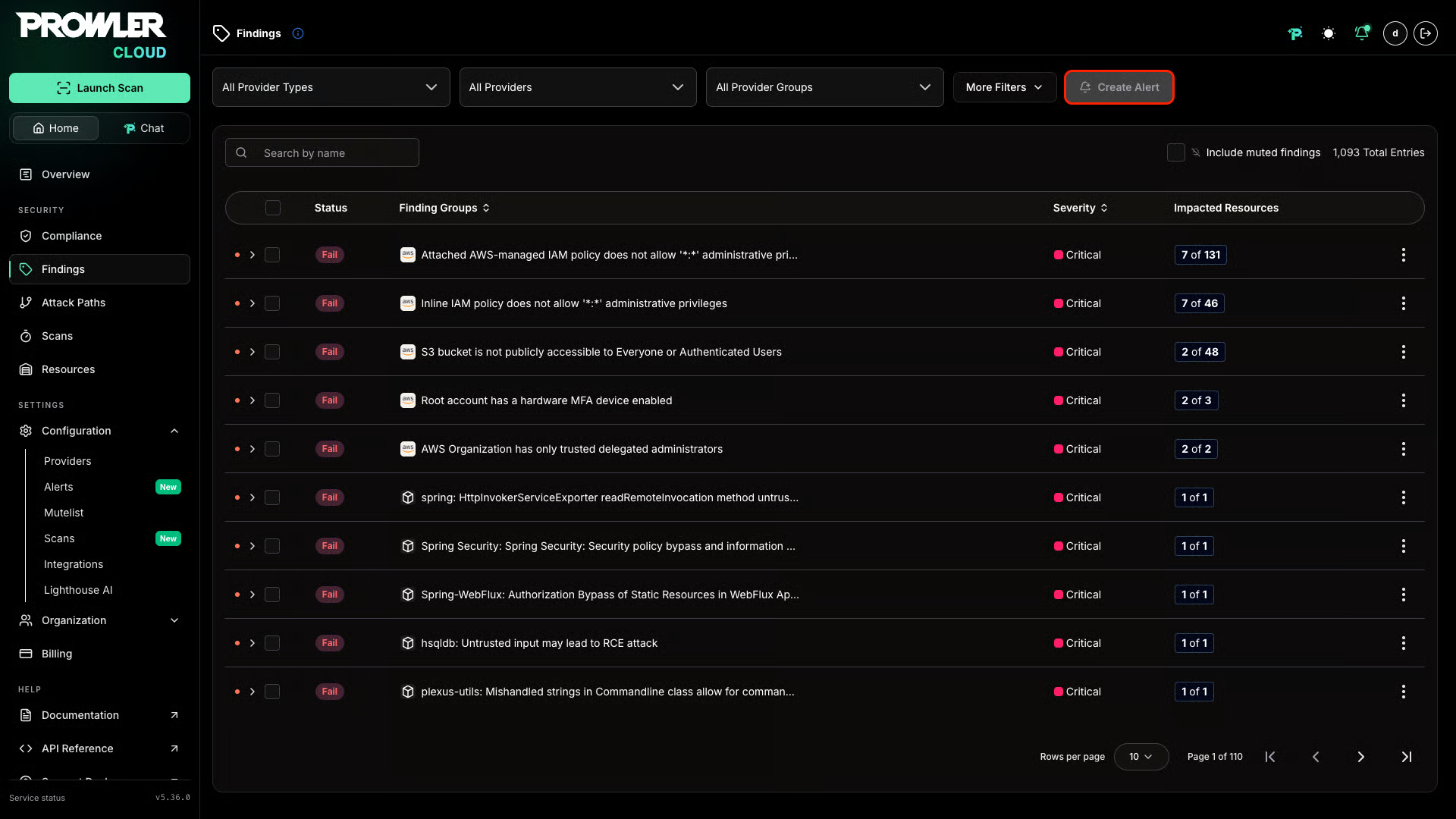Open notifications bell icon
The image size is (1456, 819).
pyautogui.click(x=1362, y=33)
